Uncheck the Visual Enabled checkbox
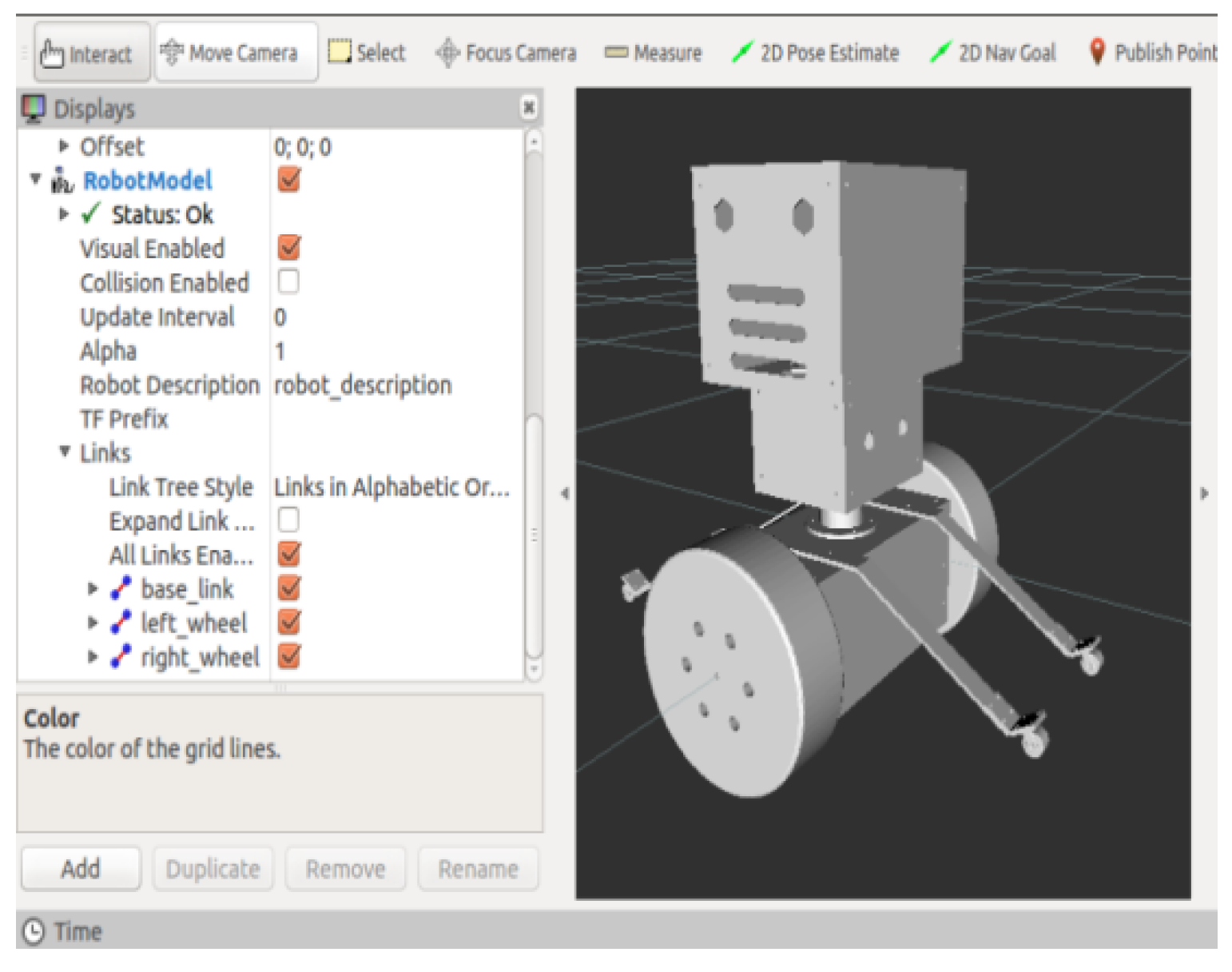This screenshot has width=1232, height=972. [288, 248]
